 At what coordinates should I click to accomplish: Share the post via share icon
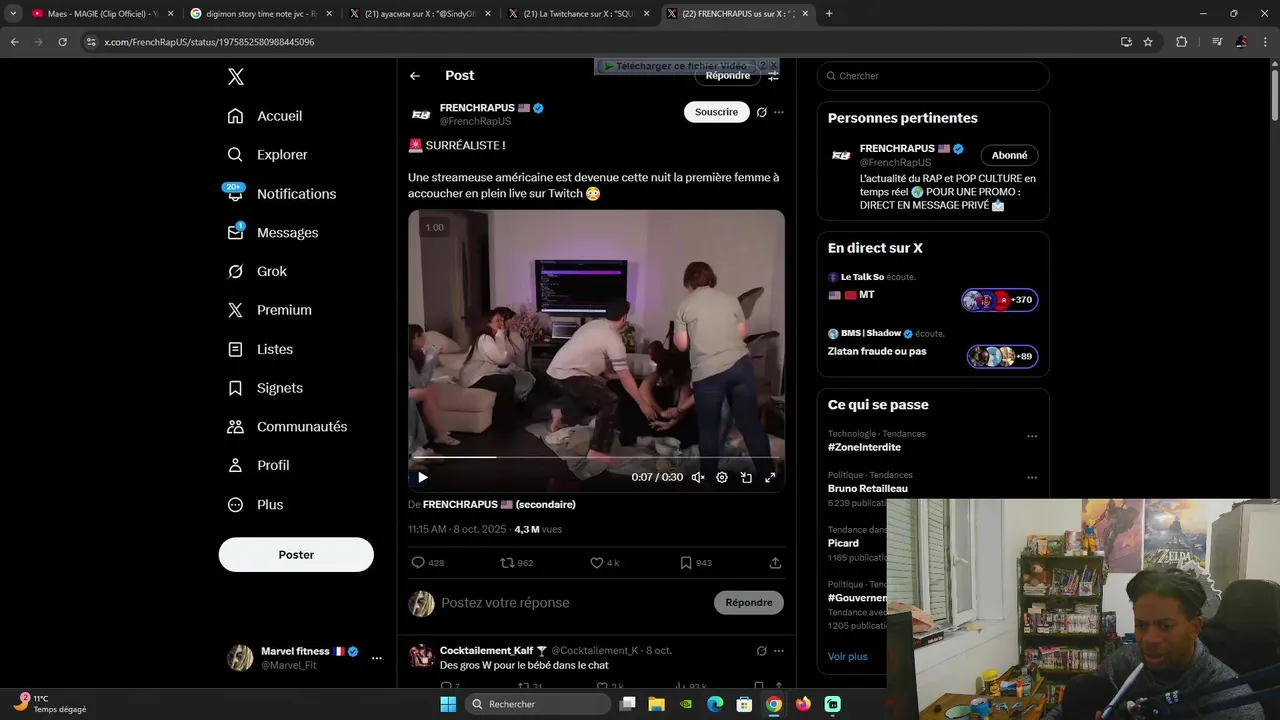[x=775, y=563]
